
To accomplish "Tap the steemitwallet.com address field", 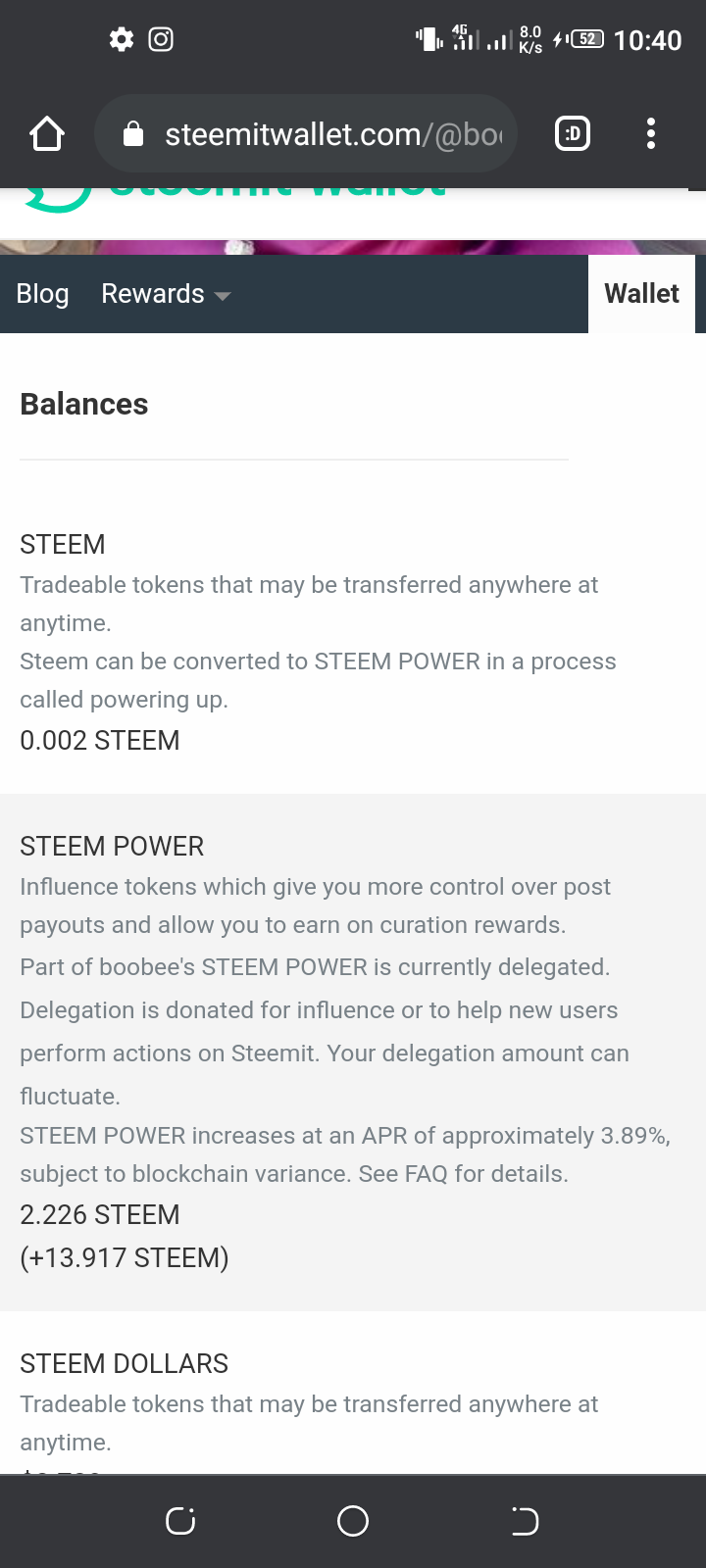I will pos(331,134).
